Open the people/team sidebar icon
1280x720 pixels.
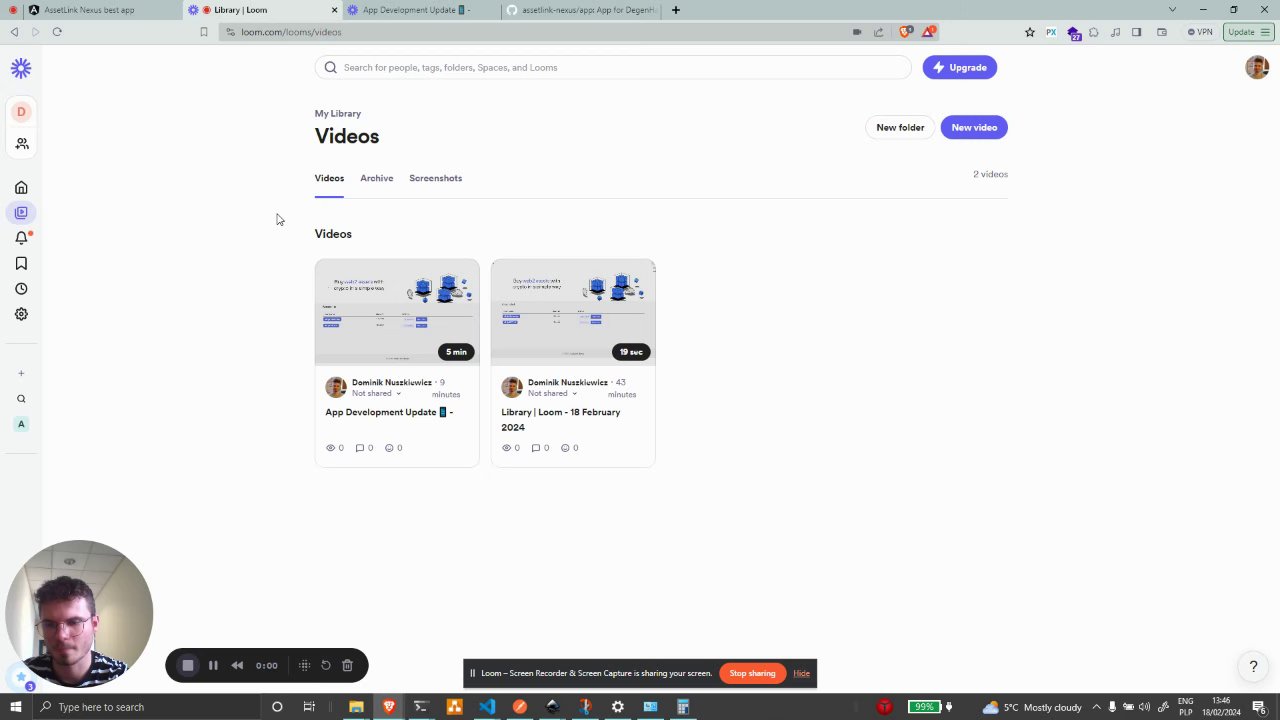pos(21,144)
